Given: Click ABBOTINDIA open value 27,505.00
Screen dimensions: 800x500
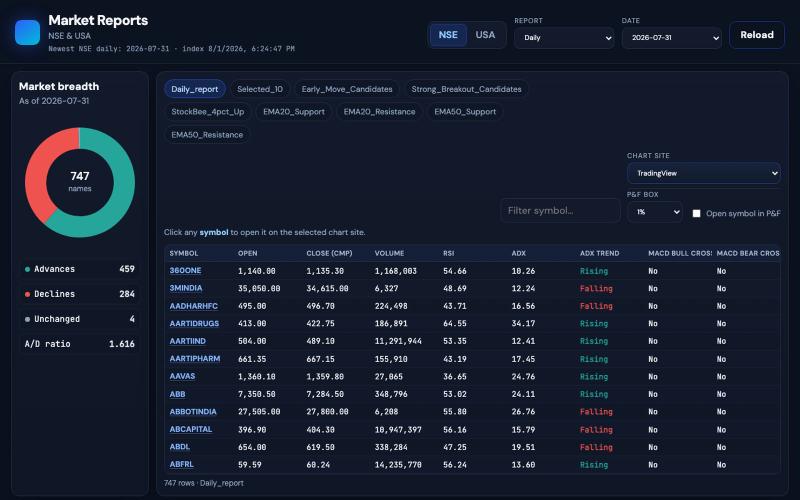Looking at the screenshot, I should (x=259, y=412).
